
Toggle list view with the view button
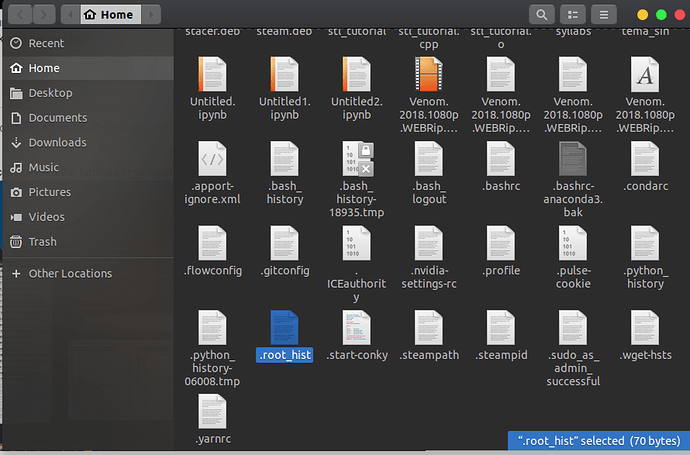(572, 15)
